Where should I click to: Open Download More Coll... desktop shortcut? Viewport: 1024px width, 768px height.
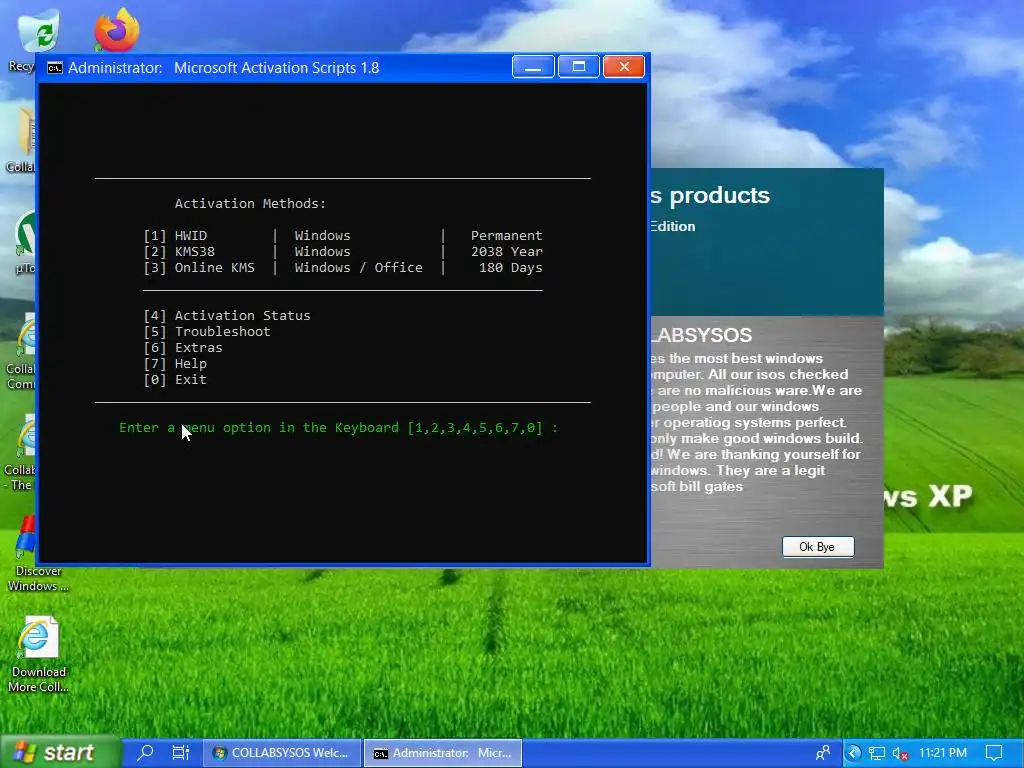tap(38, 653)
